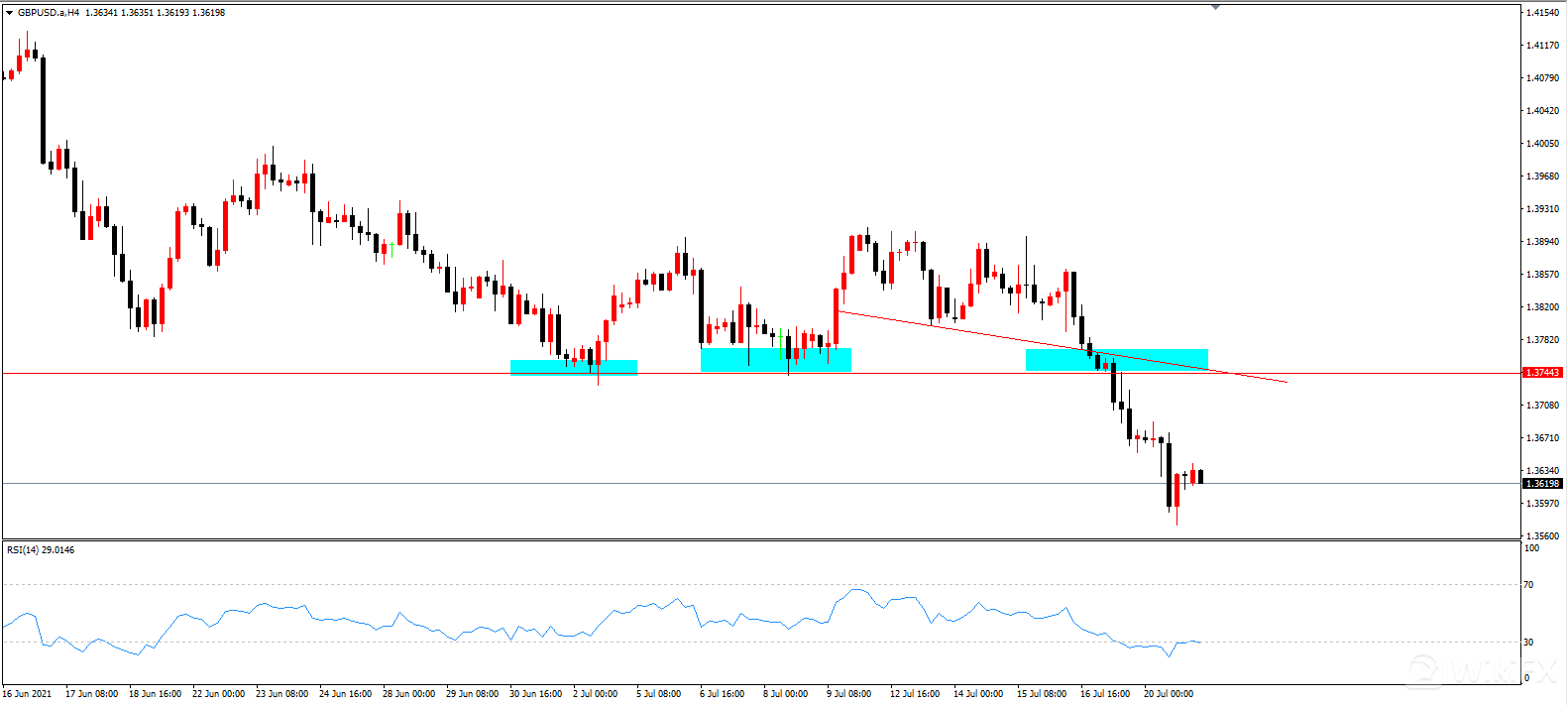Click the RSI 70 level label
Screen dimensions: 1568x705
[1528, 585]
